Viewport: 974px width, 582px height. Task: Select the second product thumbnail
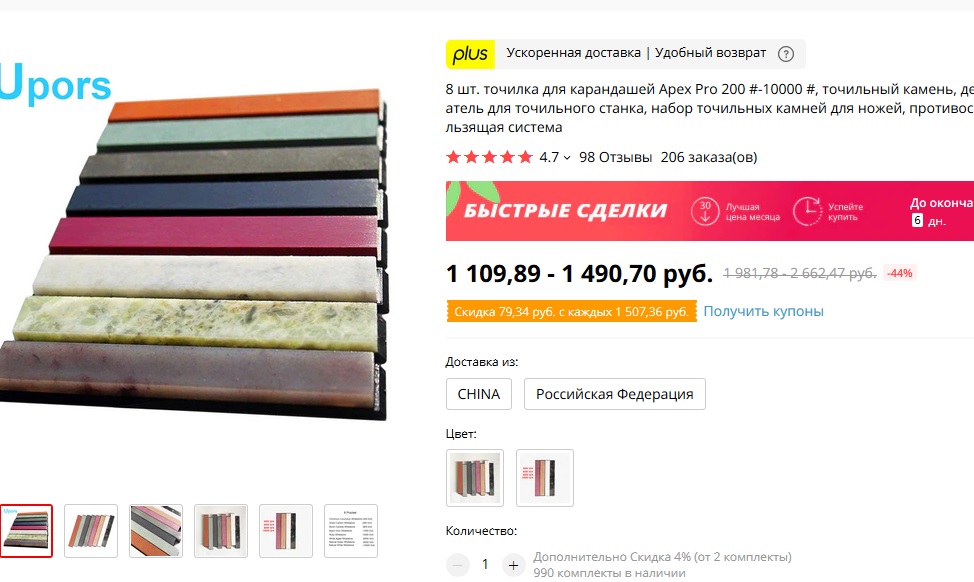click(x=91, y=531)
